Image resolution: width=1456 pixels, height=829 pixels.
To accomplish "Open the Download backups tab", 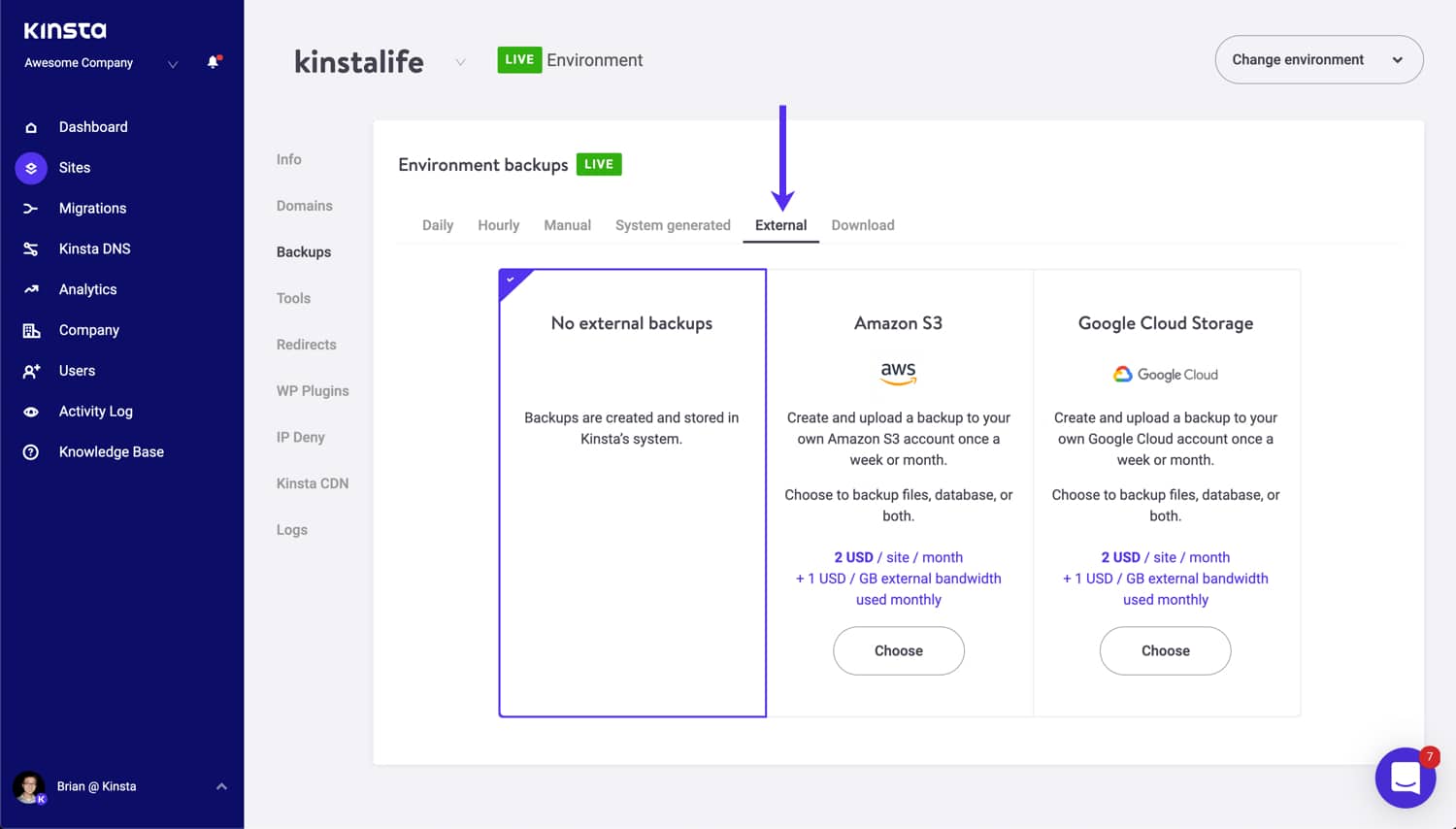I will (x=862, y=224).
